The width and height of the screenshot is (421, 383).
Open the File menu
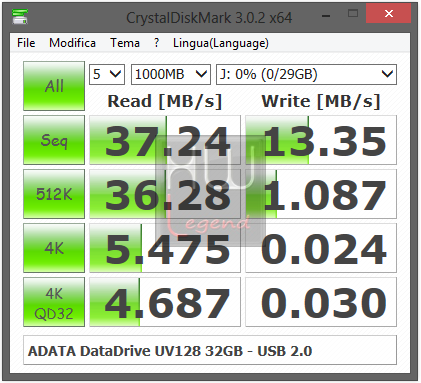[26, 43]
